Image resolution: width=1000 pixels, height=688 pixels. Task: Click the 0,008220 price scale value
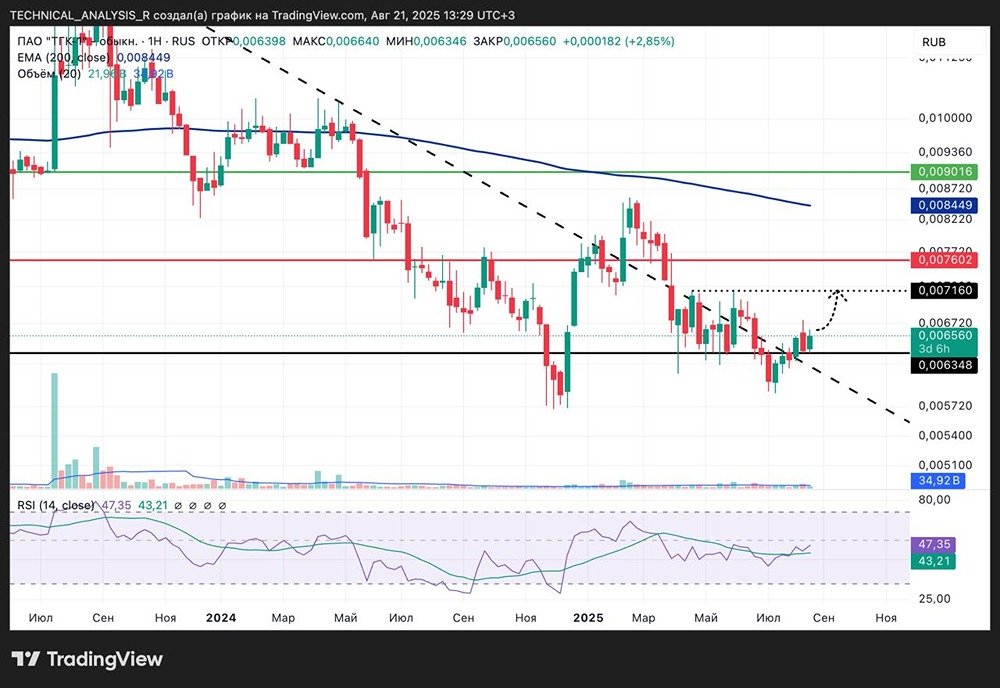(x=945, y=219)
